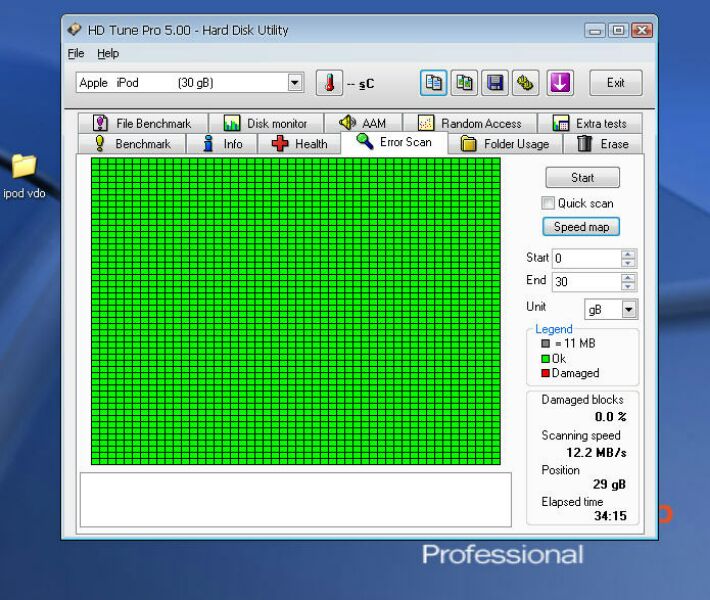Expand the Apple iPod drive dropdown

pos(295,83)
